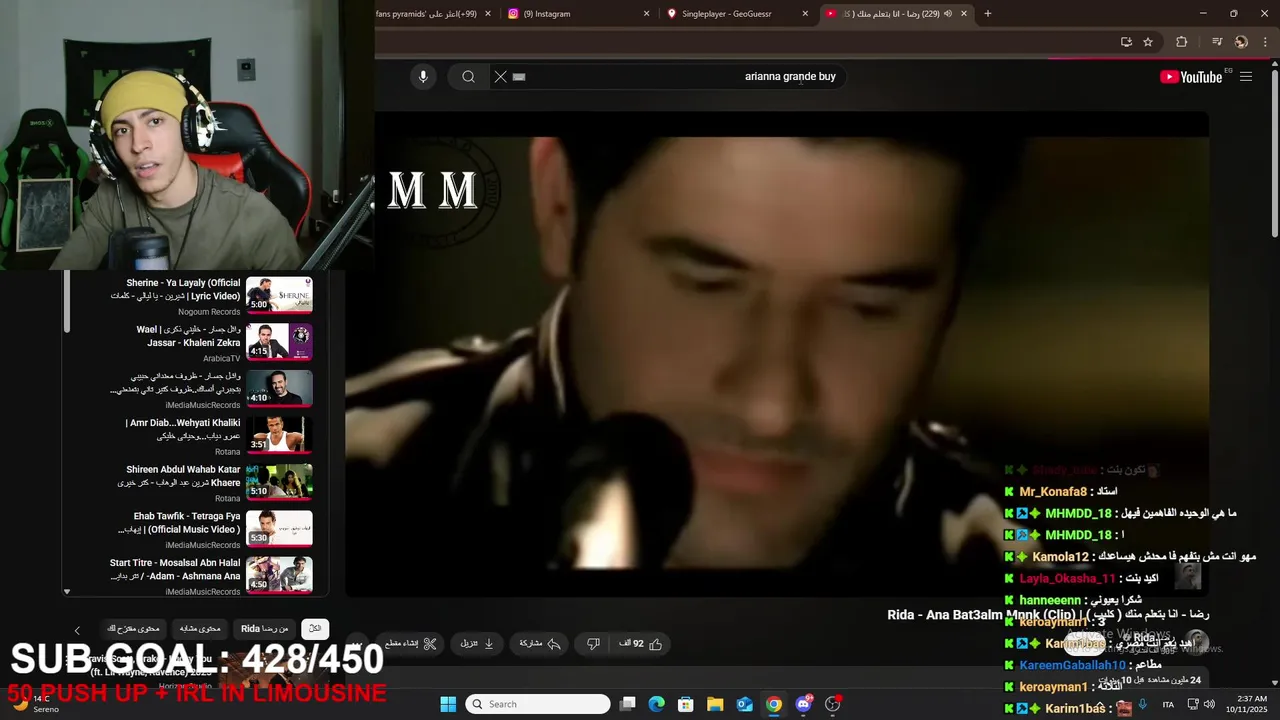Screen dimensions: 1280x720
Task: Open the taskbar volume speaker icon
Action: tap(1209, 704)
